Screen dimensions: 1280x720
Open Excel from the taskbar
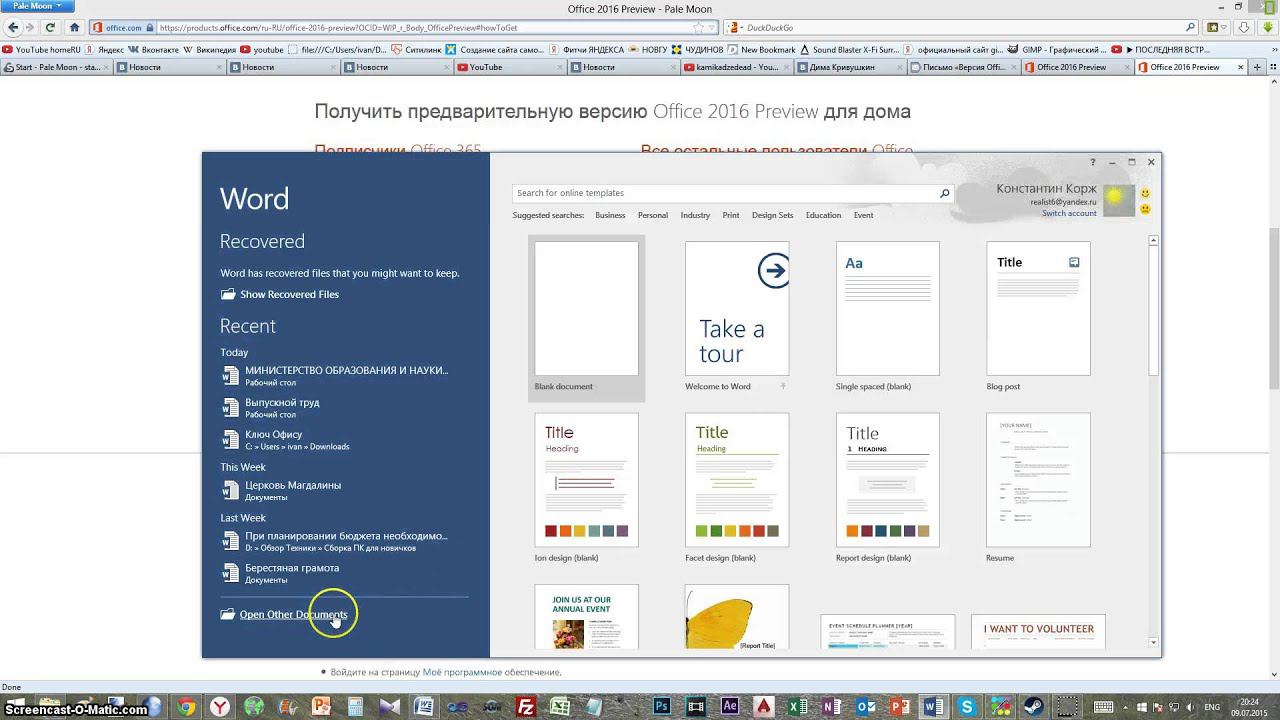[x=797, y=707]
